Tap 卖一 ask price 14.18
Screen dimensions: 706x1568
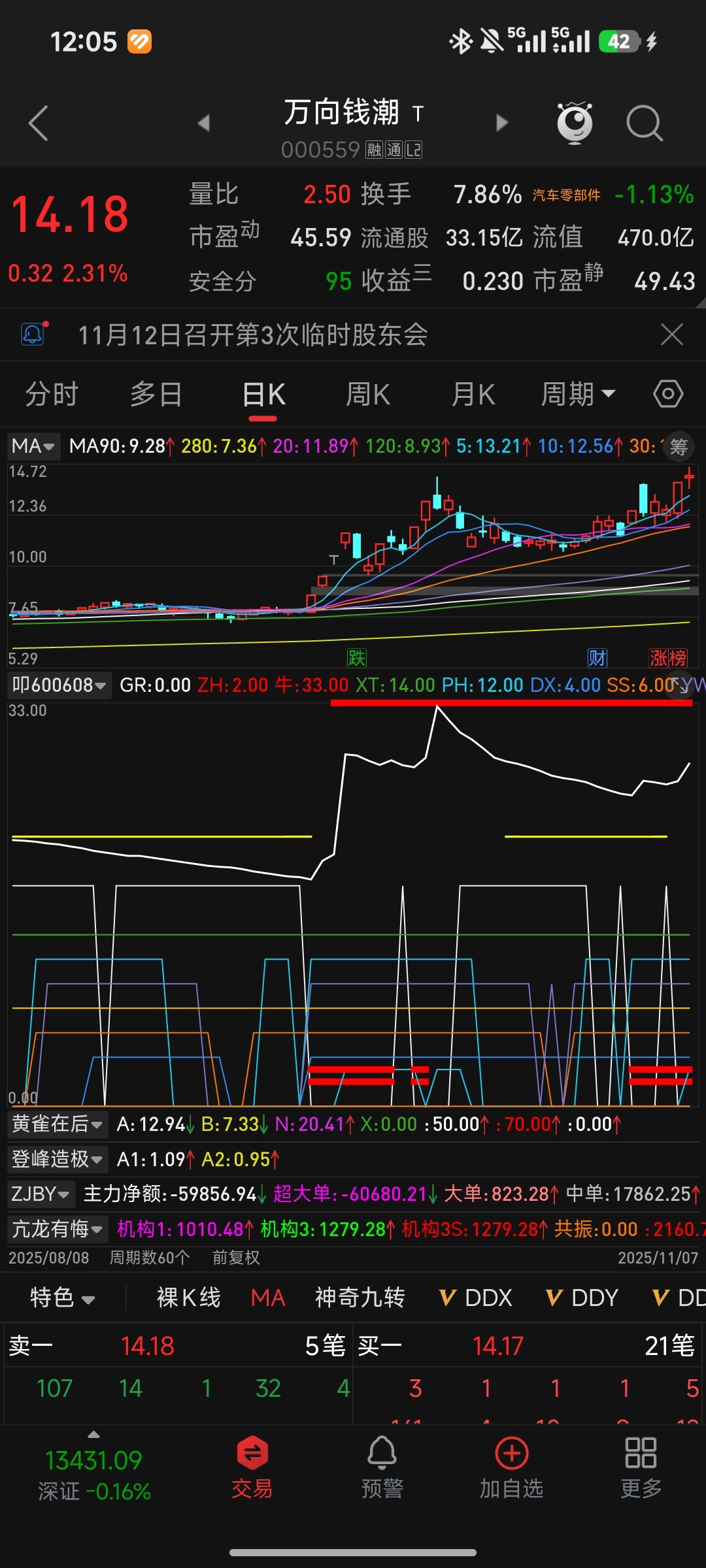[x=148, y=1346]
